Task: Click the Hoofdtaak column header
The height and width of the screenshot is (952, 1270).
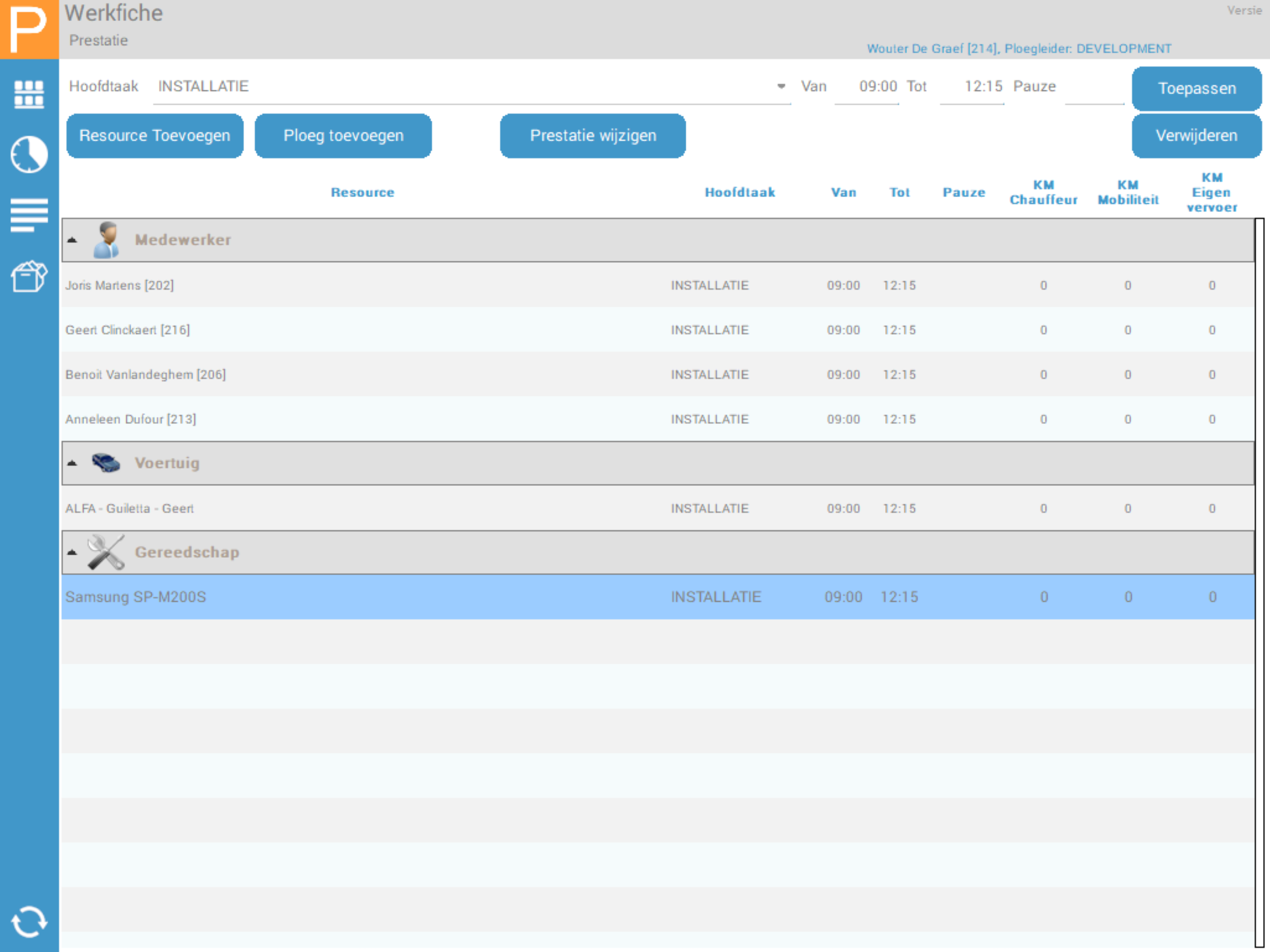Action: [x=740, y=192]
